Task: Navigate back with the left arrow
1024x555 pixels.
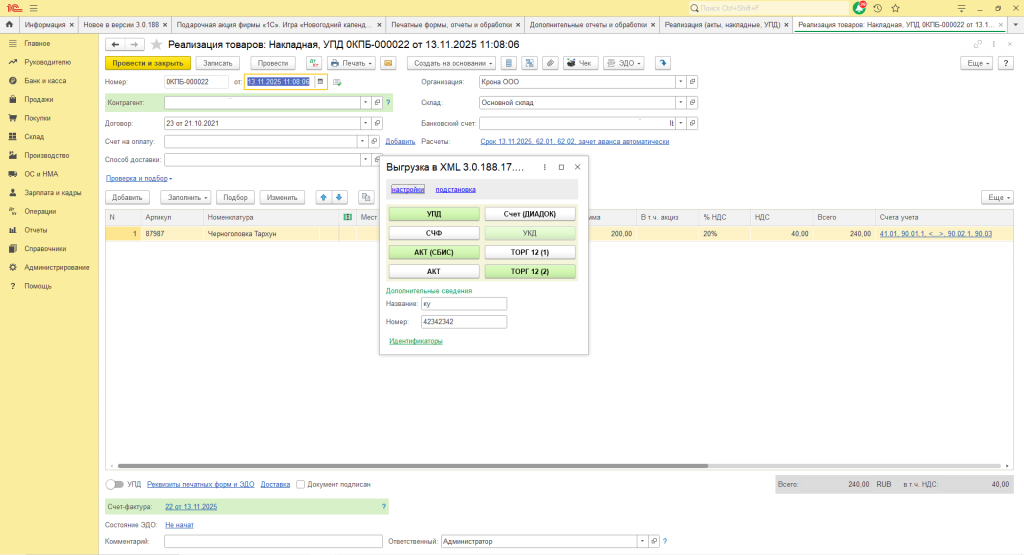Action: point(116,44)
